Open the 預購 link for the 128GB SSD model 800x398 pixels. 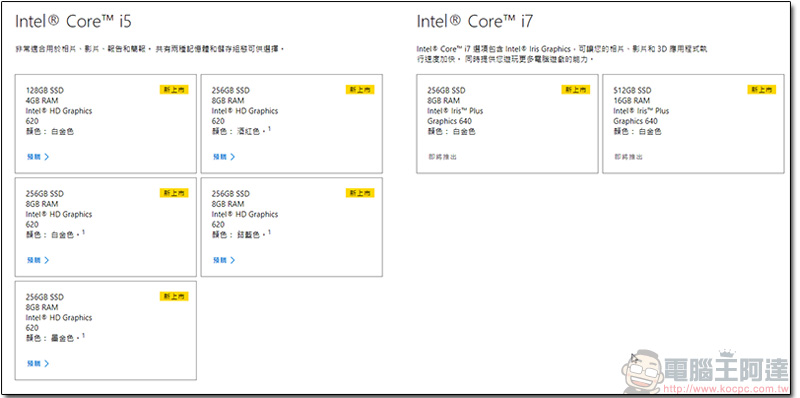[38, 157]
